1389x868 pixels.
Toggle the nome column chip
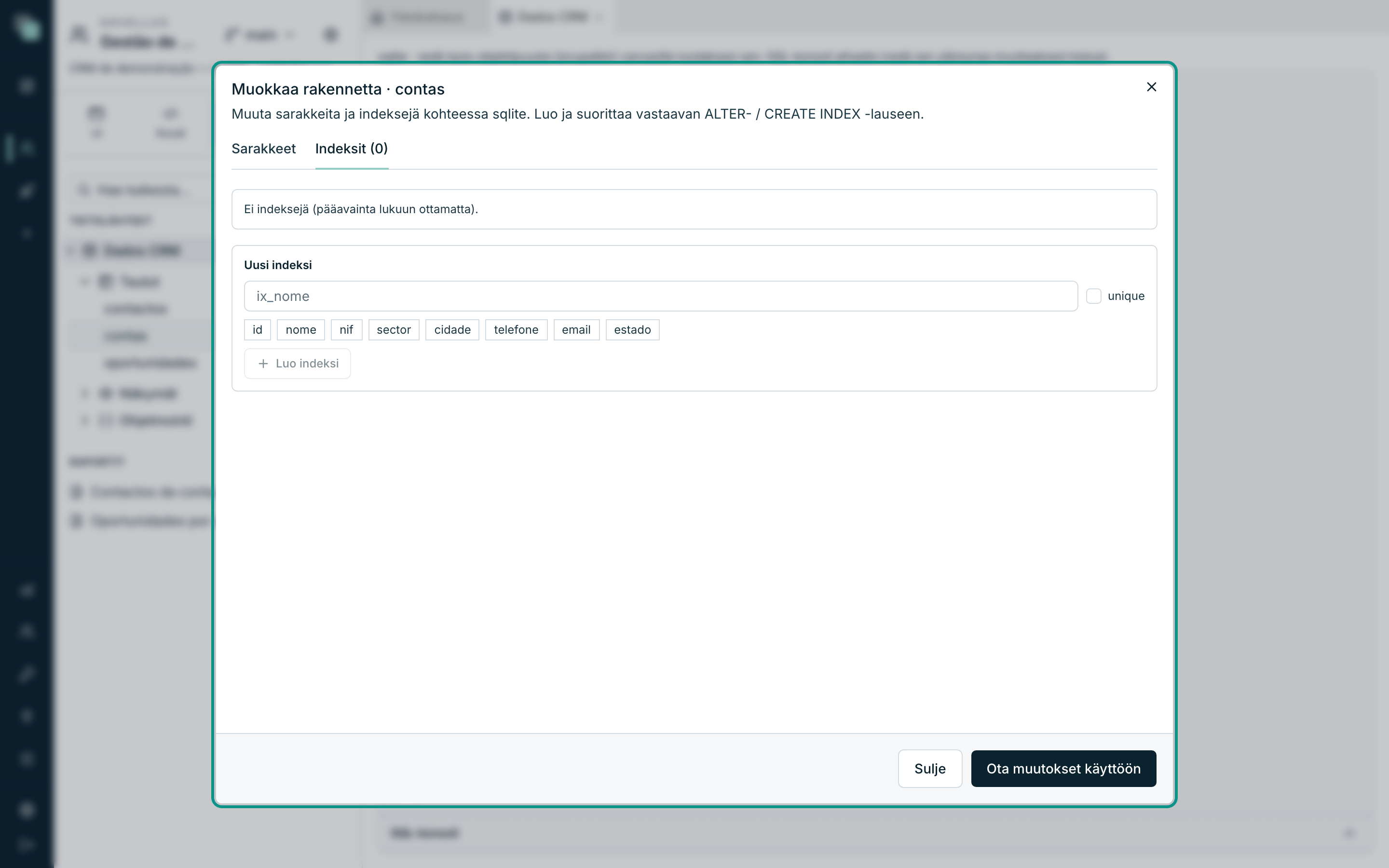point(301,329)
